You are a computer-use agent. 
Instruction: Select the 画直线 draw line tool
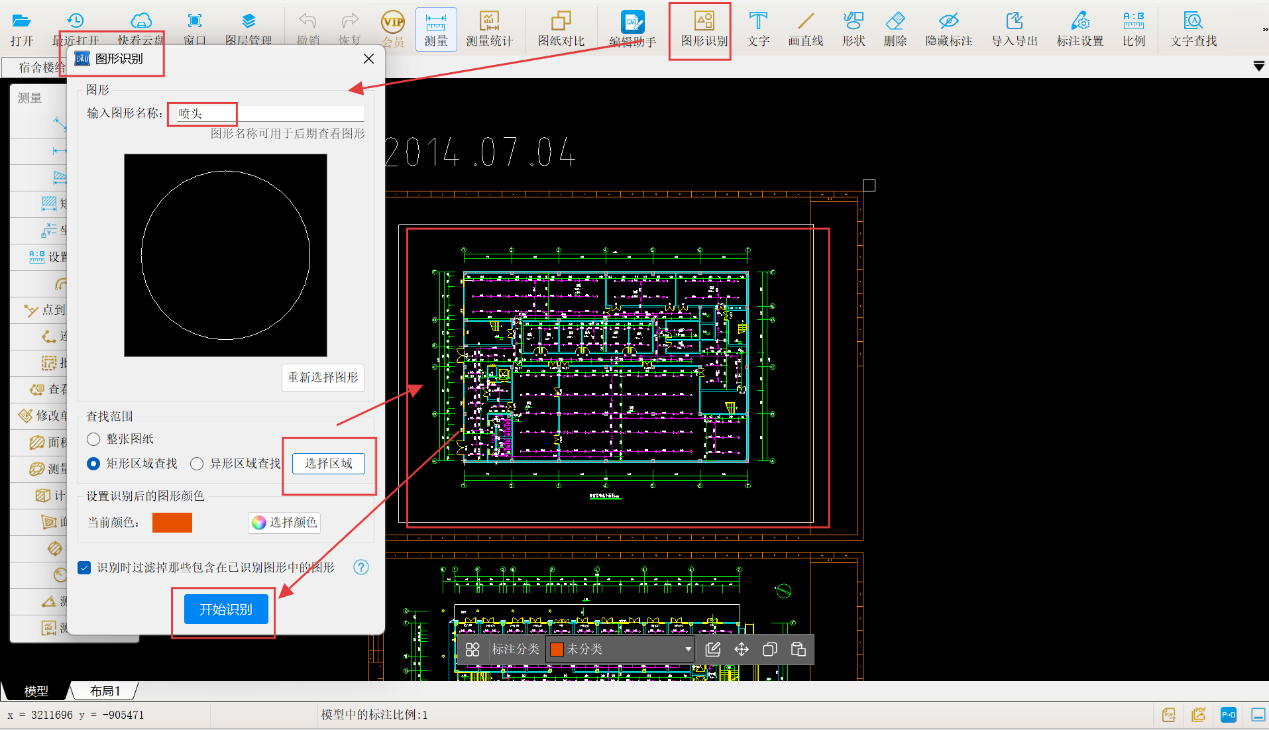coord(806,28)
